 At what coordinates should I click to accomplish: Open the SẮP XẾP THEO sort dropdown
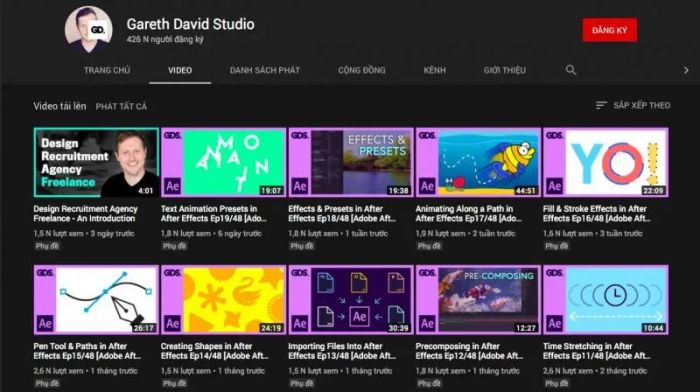coord(633,105)
